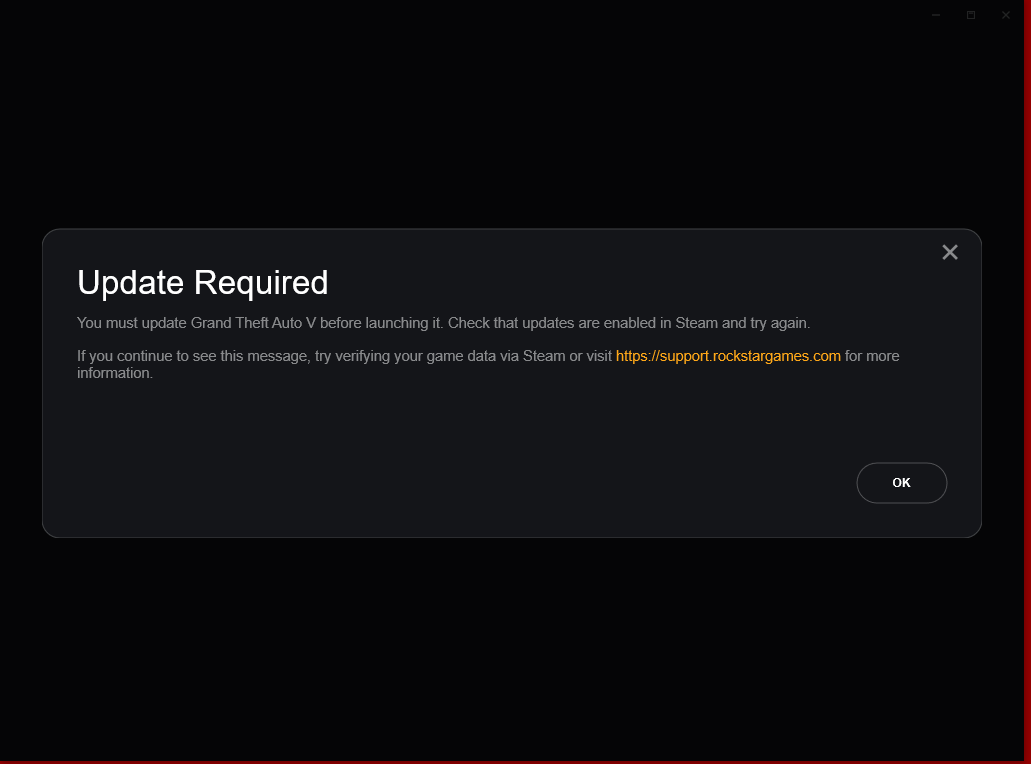This screenshot has width=1031, height=764.
Task: Select the "Update Required" heading text
Action: point(203,283)
